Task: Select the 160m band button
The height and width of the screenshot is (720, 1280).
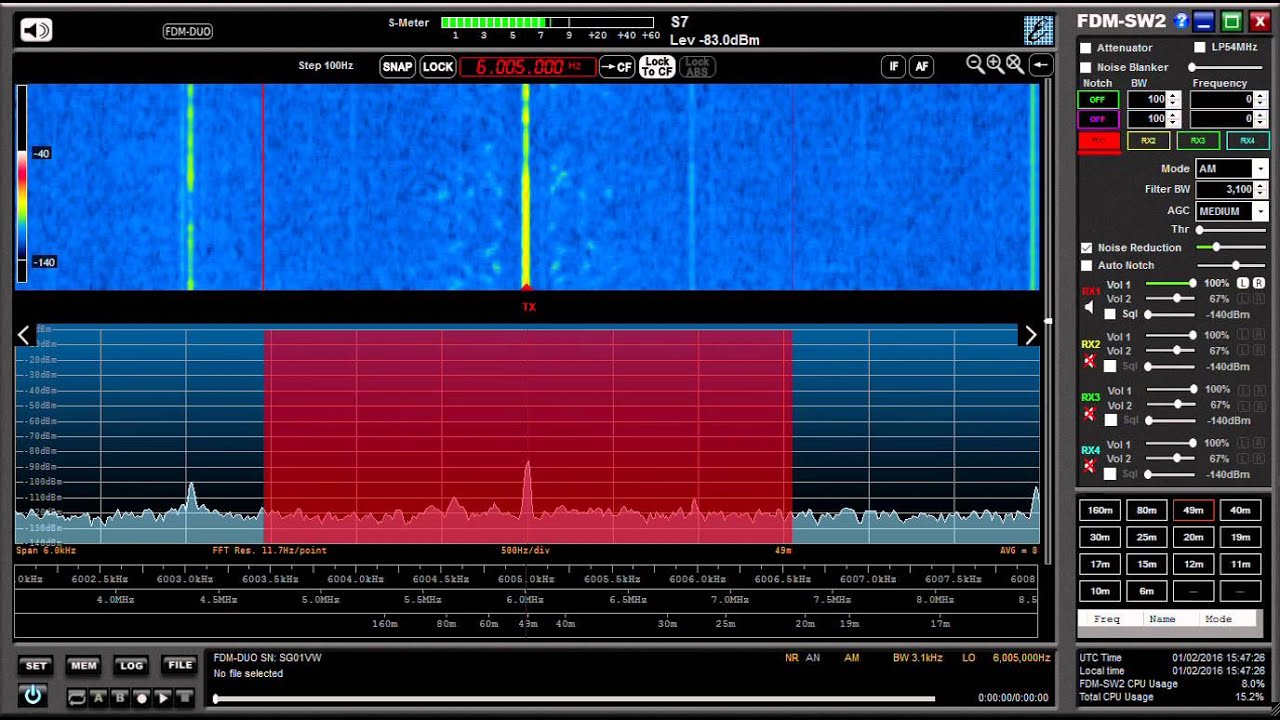Action: [1100, 510]
